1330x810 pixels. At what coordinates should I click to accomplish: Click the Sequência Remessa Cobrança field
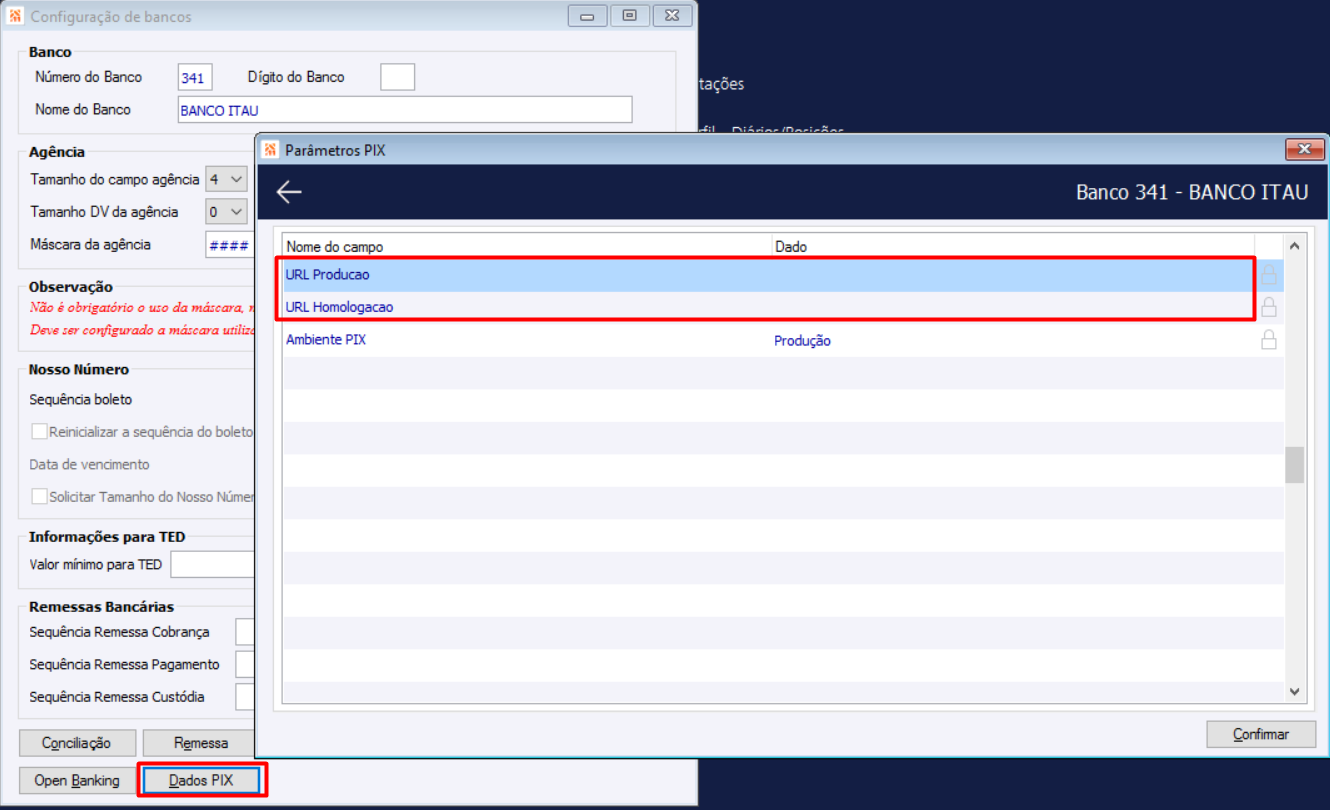click(x=246, y=632)
